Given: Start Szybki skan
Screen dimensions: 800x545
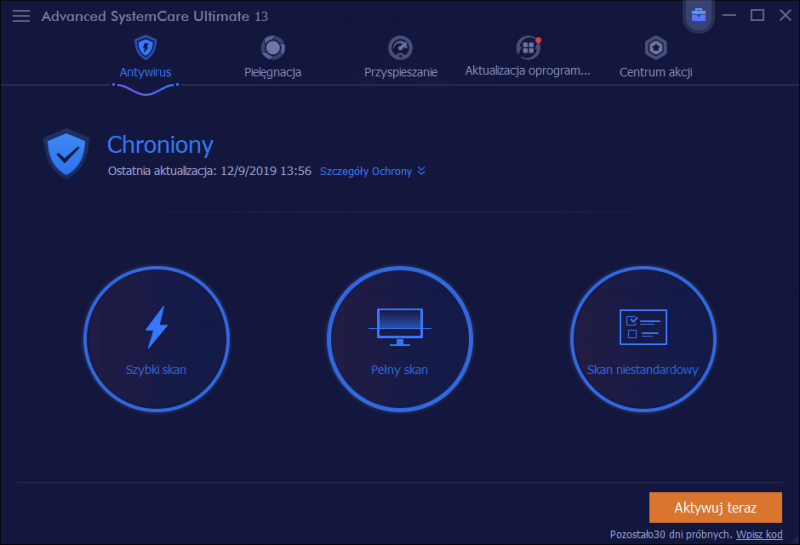Looking at the screenshot, I should coord(156,339).
